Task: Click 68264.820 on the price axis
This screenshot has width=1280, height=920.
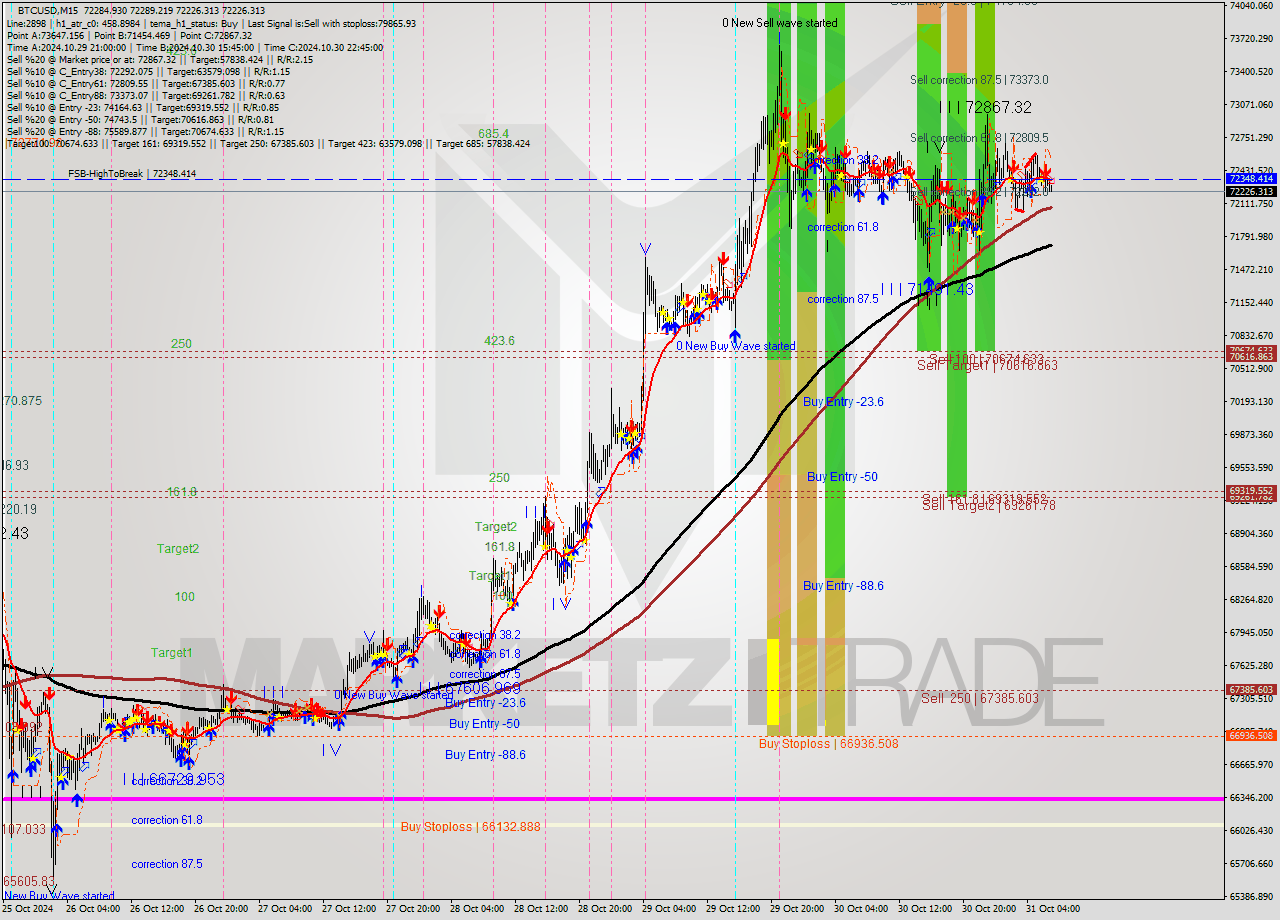Action: [1252, 599]
